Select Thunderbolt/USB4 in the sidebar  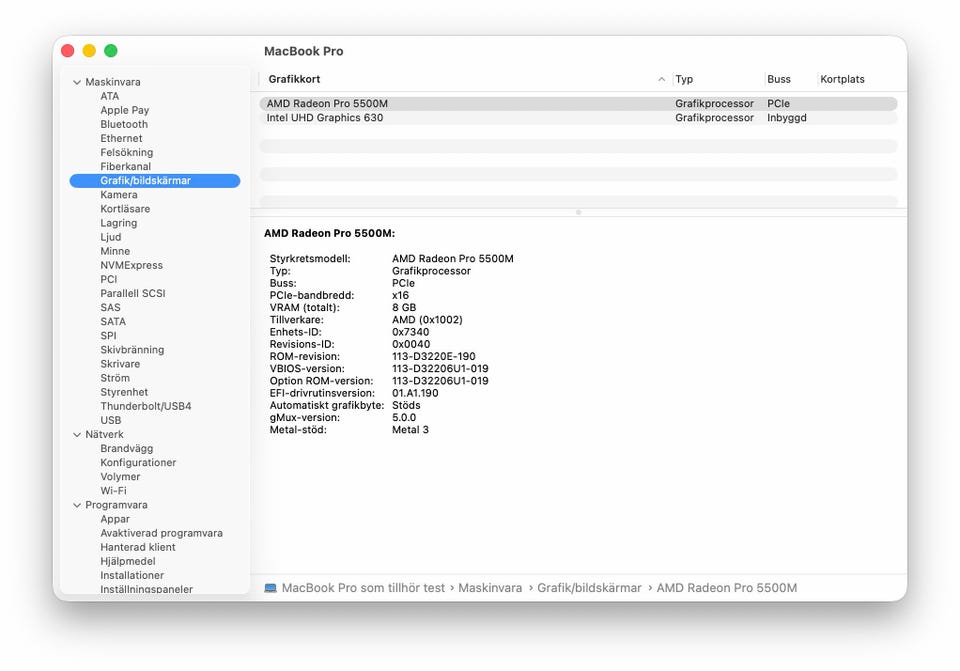pos(145,407)
